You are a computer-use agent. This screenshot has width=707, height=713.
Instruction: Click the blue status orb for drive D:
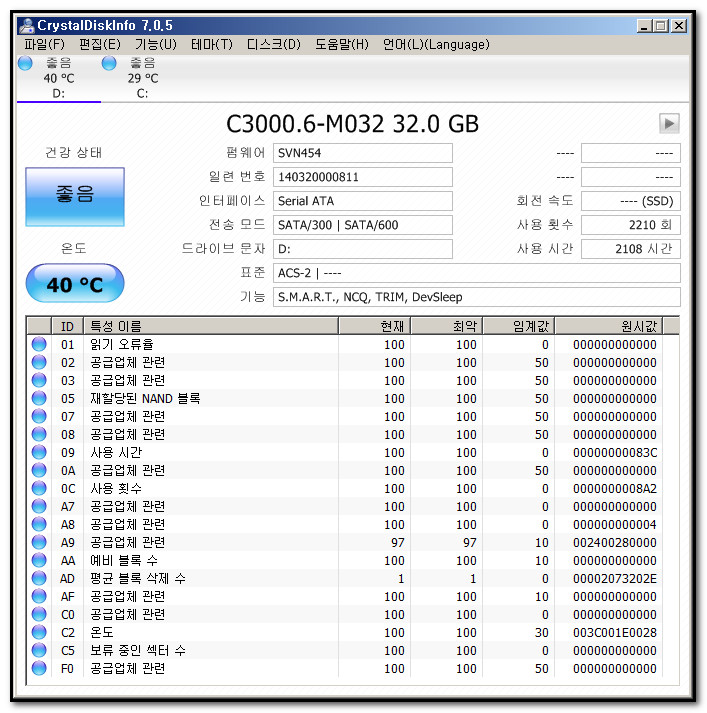[x=25, y=63]
